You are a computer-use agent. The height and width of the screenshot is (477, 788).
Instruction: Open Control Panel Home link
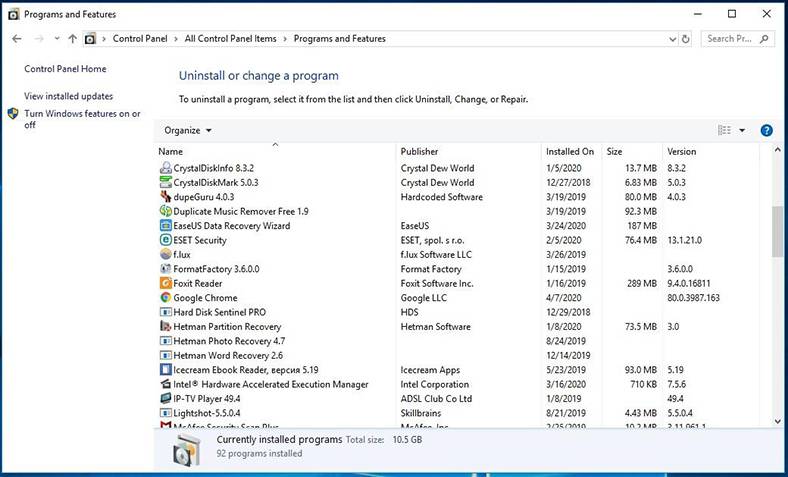[x=65, y=69]
